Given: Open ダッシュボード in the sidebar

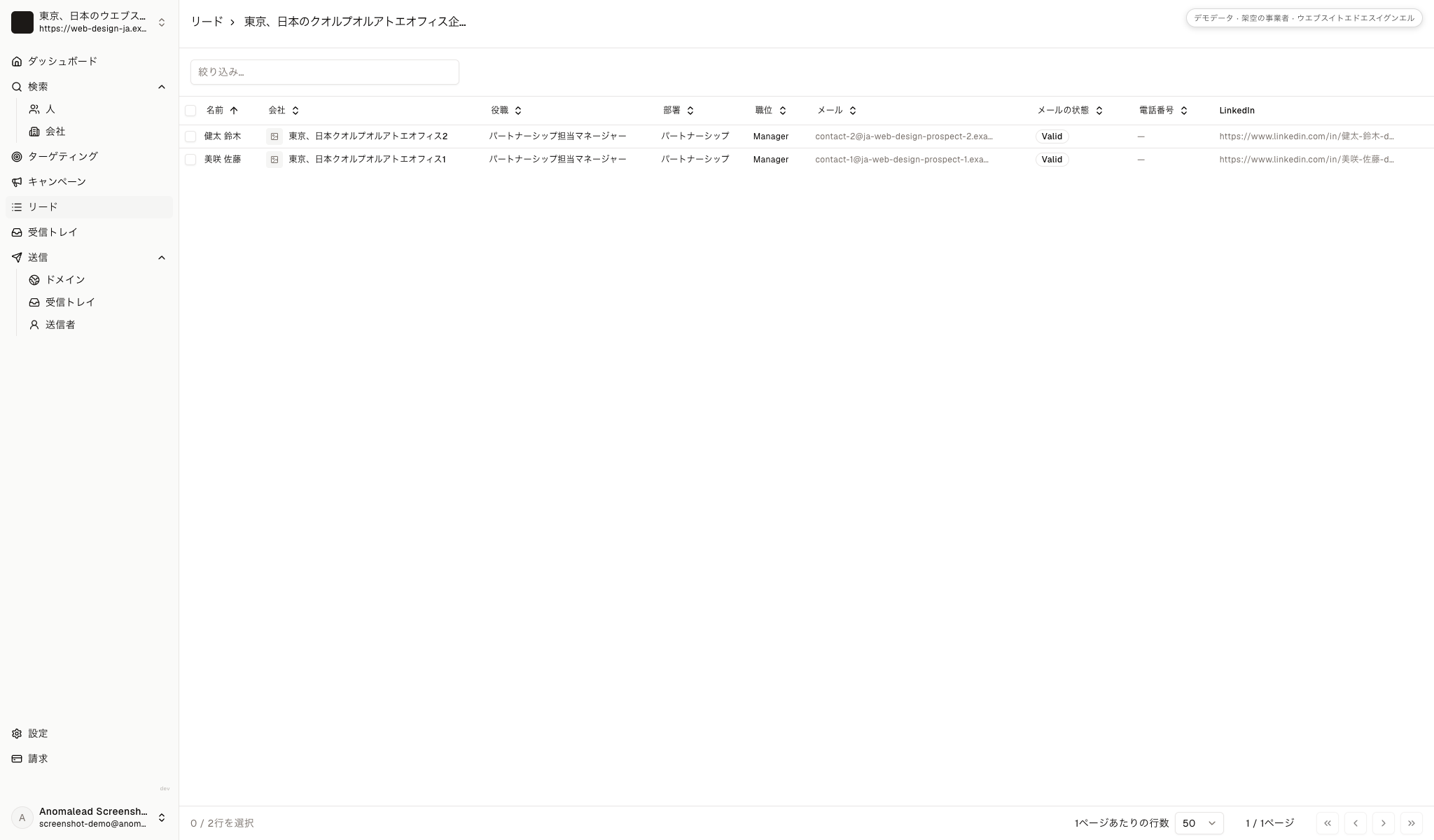Looking at the screenshot, I should coord(89,62).
